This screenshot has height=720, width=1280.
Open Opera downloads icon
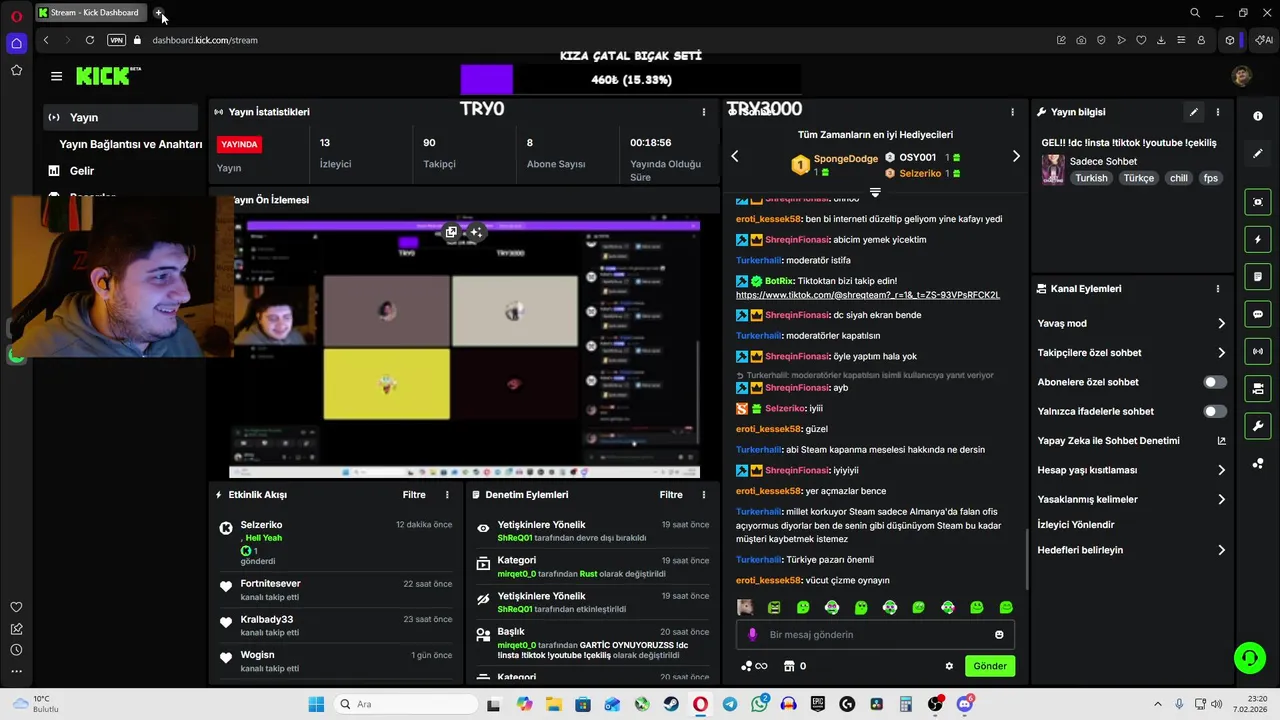click(x=1161, y=40)
